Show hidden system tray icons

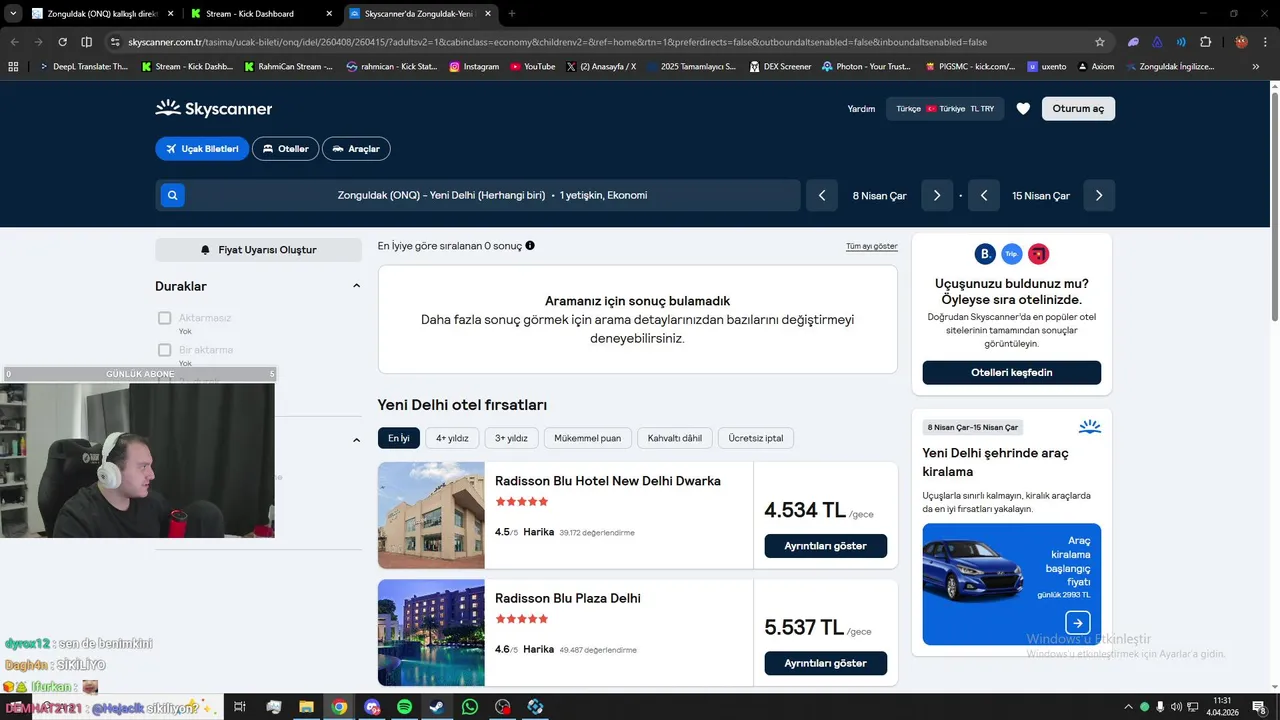(1129, 706)
